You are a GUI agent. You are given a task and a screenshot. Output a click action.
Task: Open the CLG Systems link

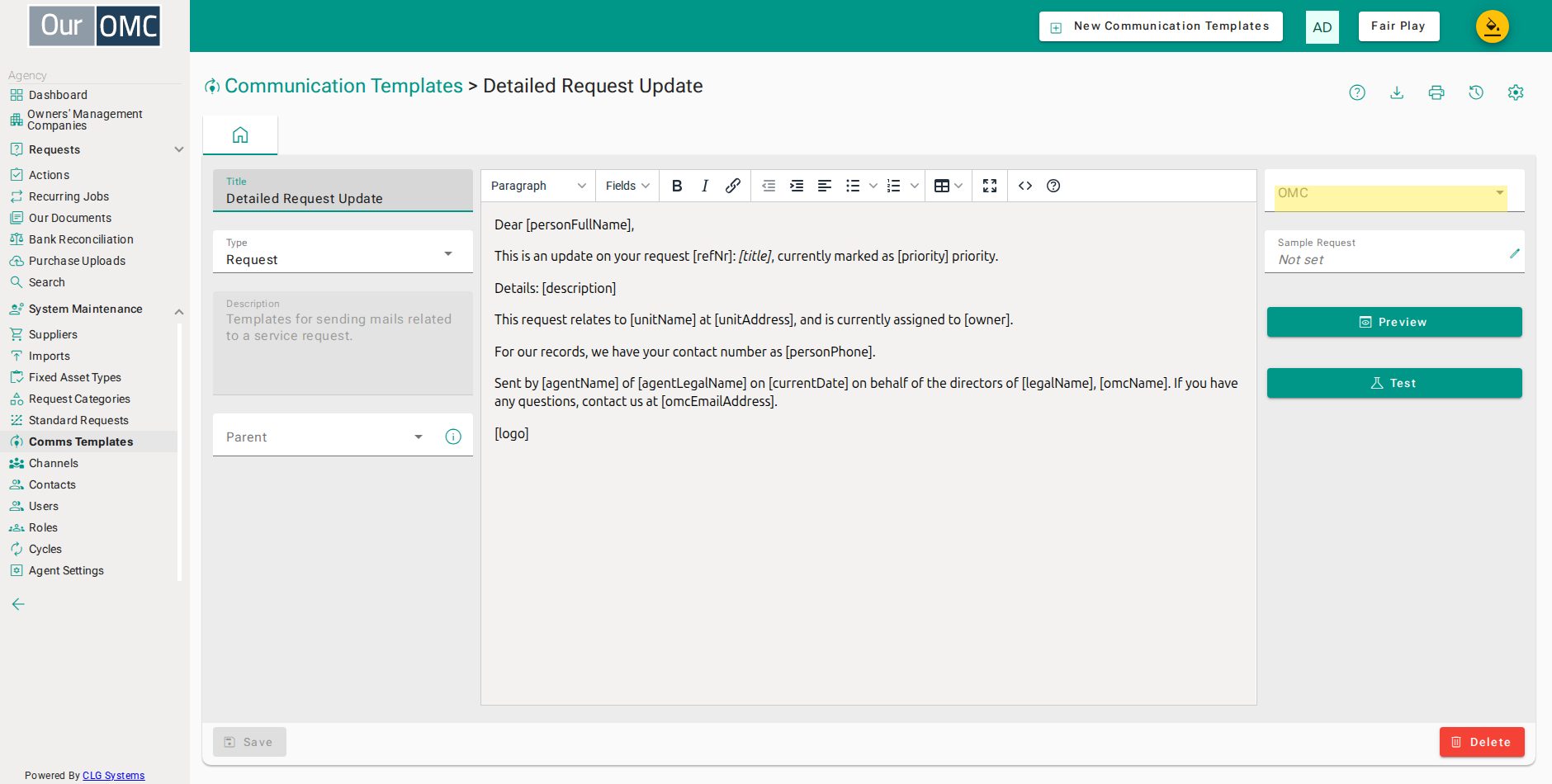click(x=114, y=776)
